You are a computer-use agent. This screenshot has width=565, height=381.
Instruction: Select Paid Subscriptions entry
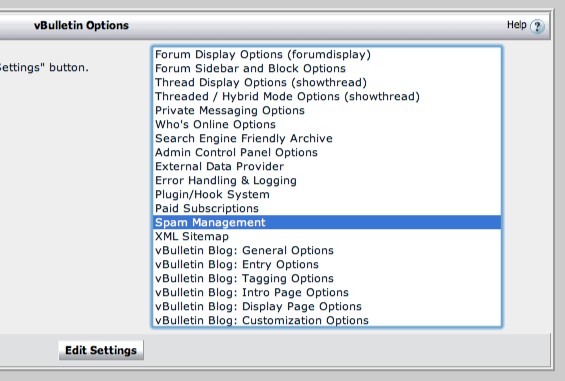(327, 209)
